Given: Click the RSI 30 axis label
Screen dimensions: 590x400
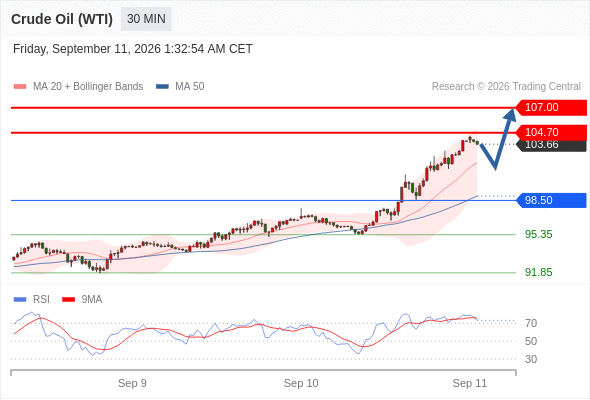Looking at the screenshot, I should point(531,359).
